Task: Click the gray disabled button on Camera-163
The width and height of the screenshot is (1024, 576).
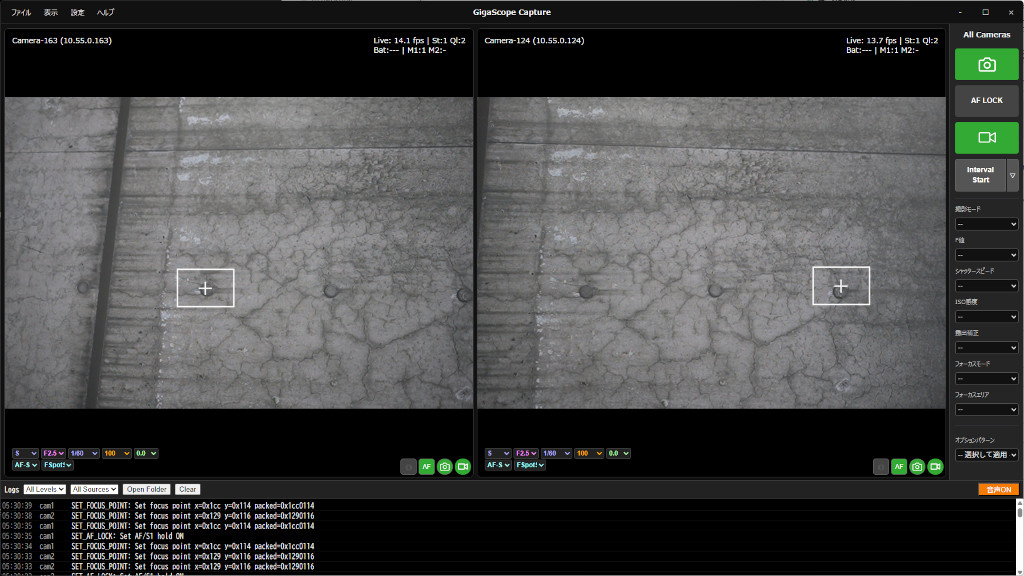Action: pos(408,466)
